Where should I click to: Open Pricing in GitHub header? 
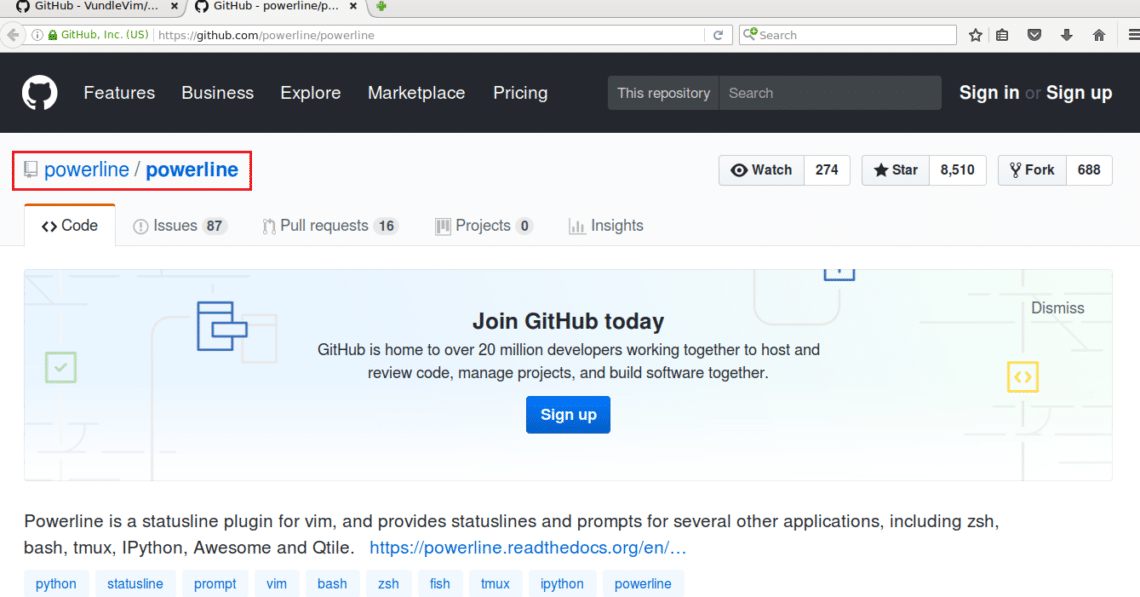click(x=521, y=93)
